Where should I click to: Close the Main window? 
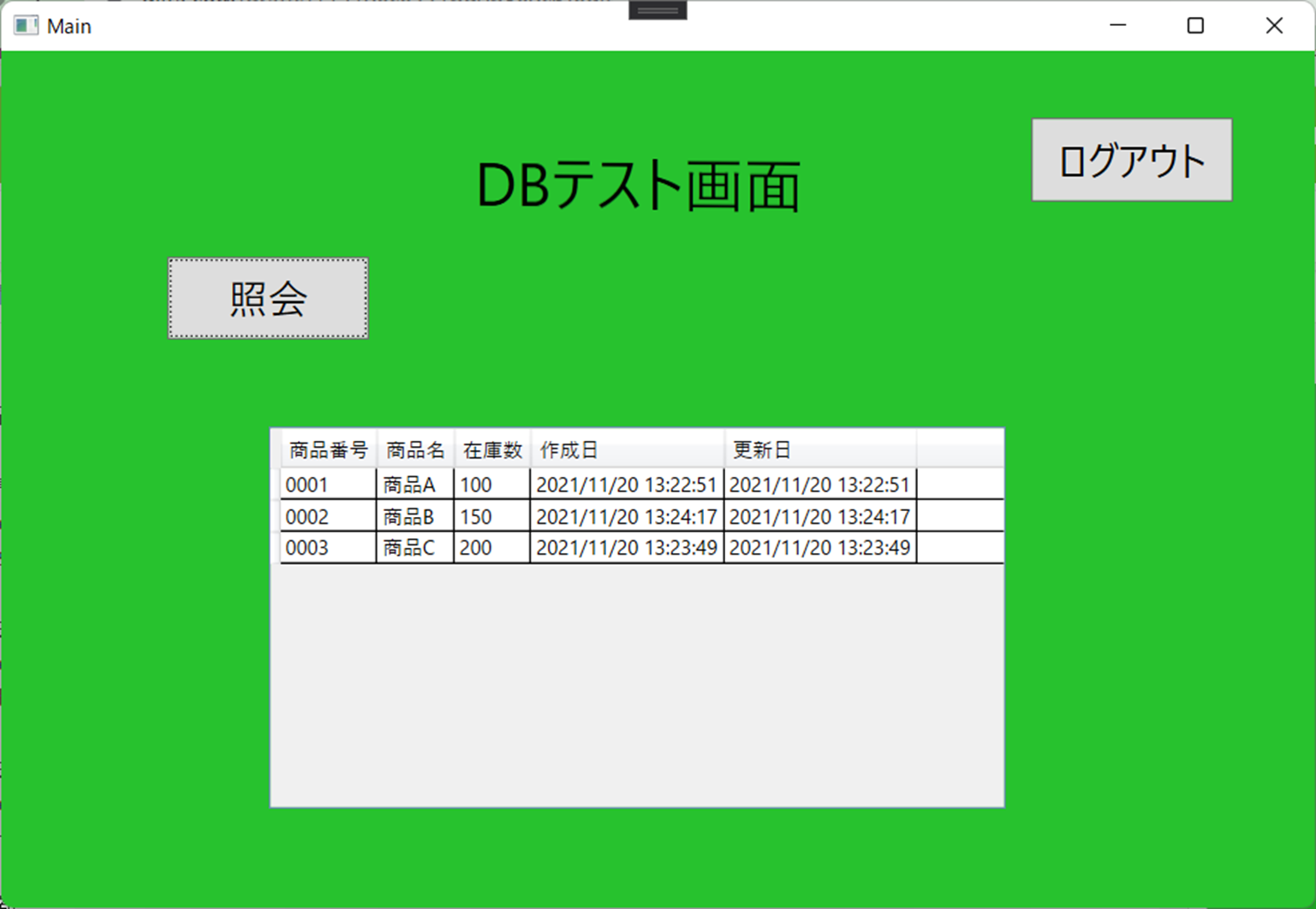click(x=1274, y=26)
